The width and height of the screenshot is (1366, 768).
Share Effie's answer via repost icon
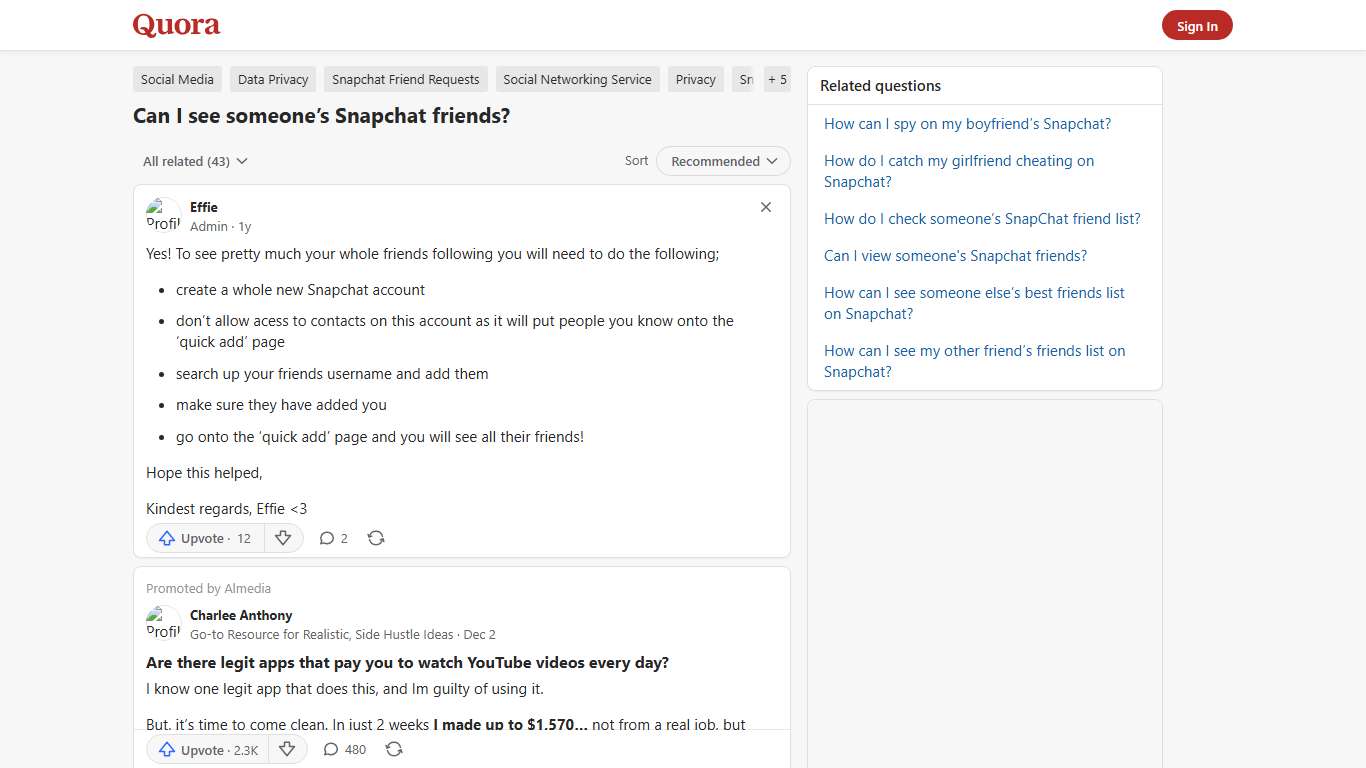(376, 538)
